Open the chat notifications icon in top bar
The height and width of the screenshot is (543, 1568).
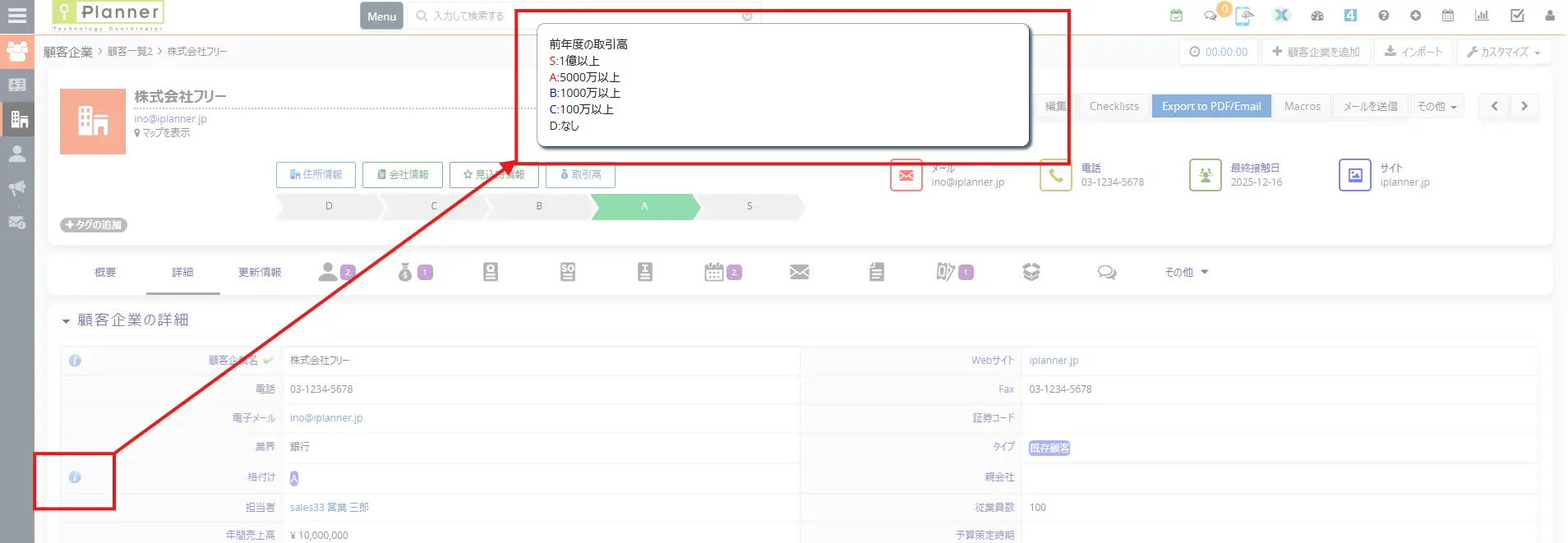(1211, 16)
